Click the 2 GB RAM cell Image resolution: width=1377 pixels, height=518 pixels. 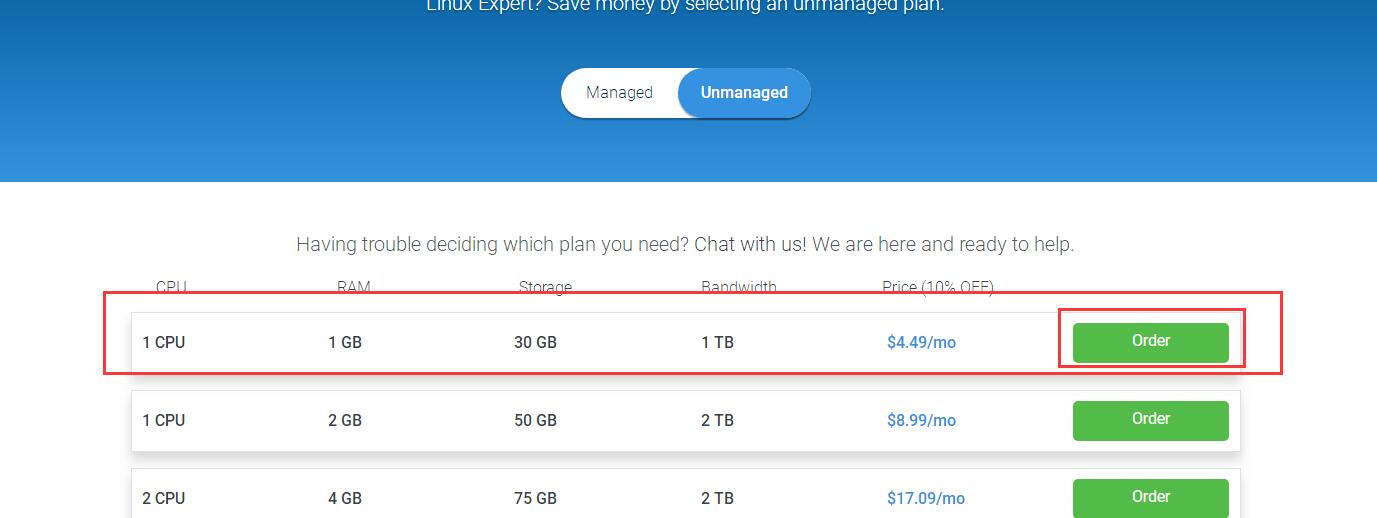345,421
